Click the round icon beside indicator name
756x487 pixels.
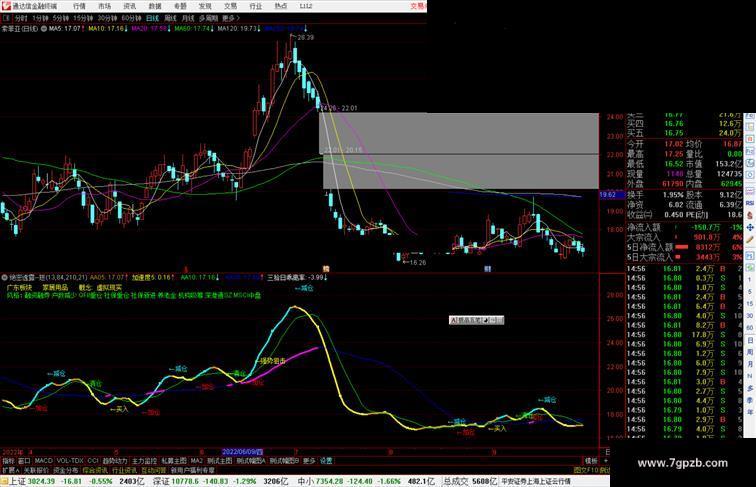point(5,277)
